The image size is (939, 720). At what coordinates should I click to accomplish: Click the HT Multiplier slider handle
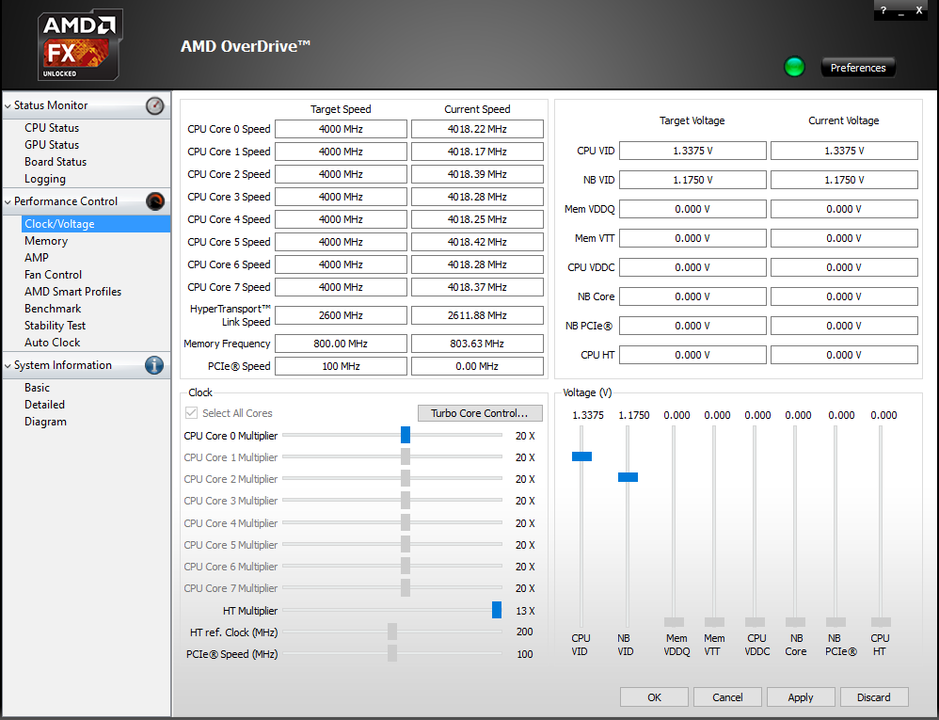pyautogui.click(x=496, y=610)
